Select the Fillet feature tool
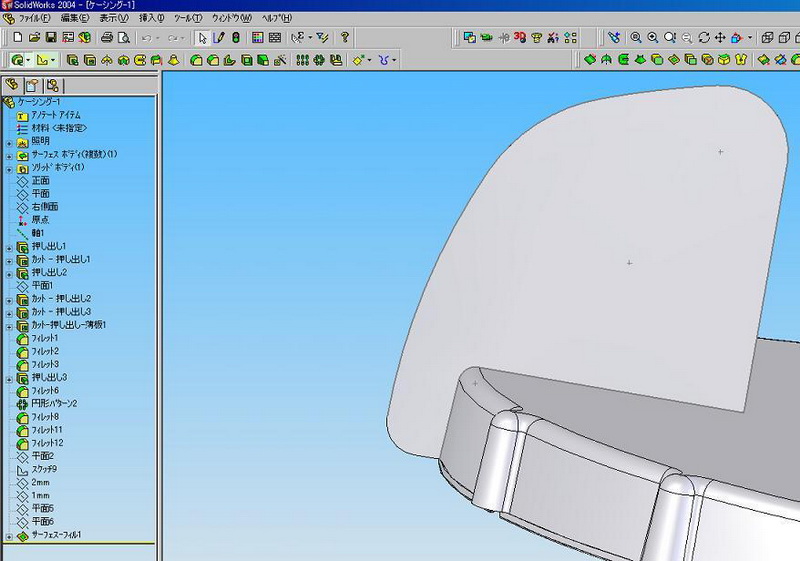 [x=196, y=60]
